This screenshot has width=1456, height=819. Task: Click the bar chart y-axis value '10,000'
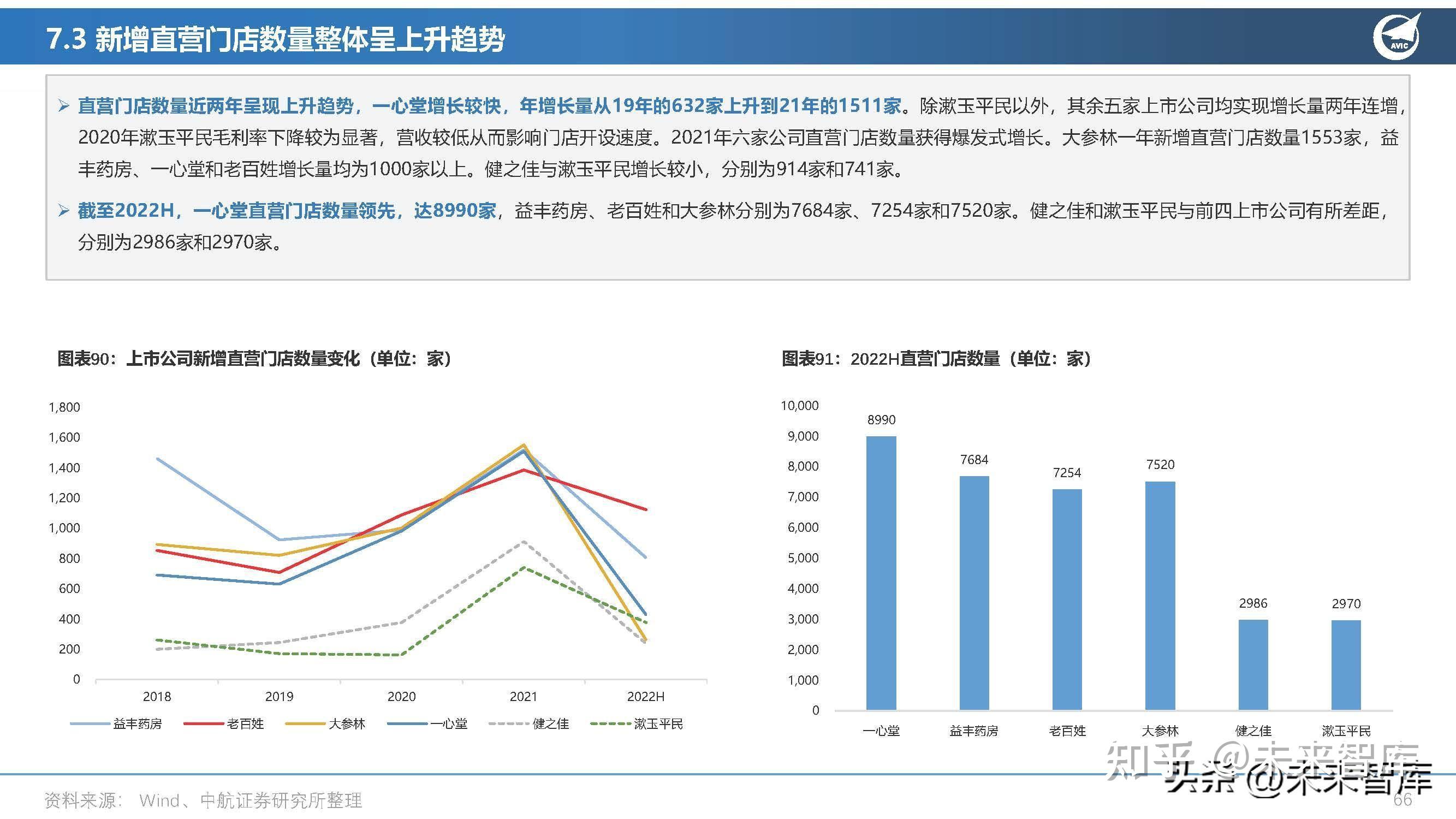(x=799, y=406)
